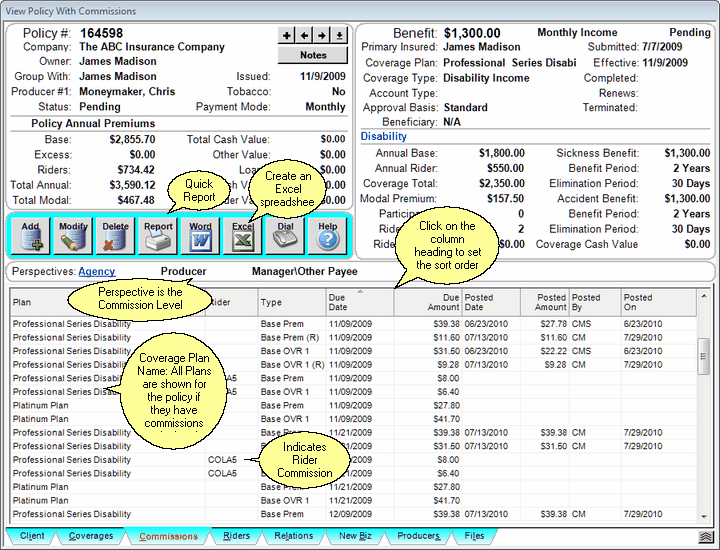The height and width of the screenshot is (550, 720).
Task: Click the vertical scrollbar thumb in the grid
Action: pyautogui.click(x=703, y=356)
